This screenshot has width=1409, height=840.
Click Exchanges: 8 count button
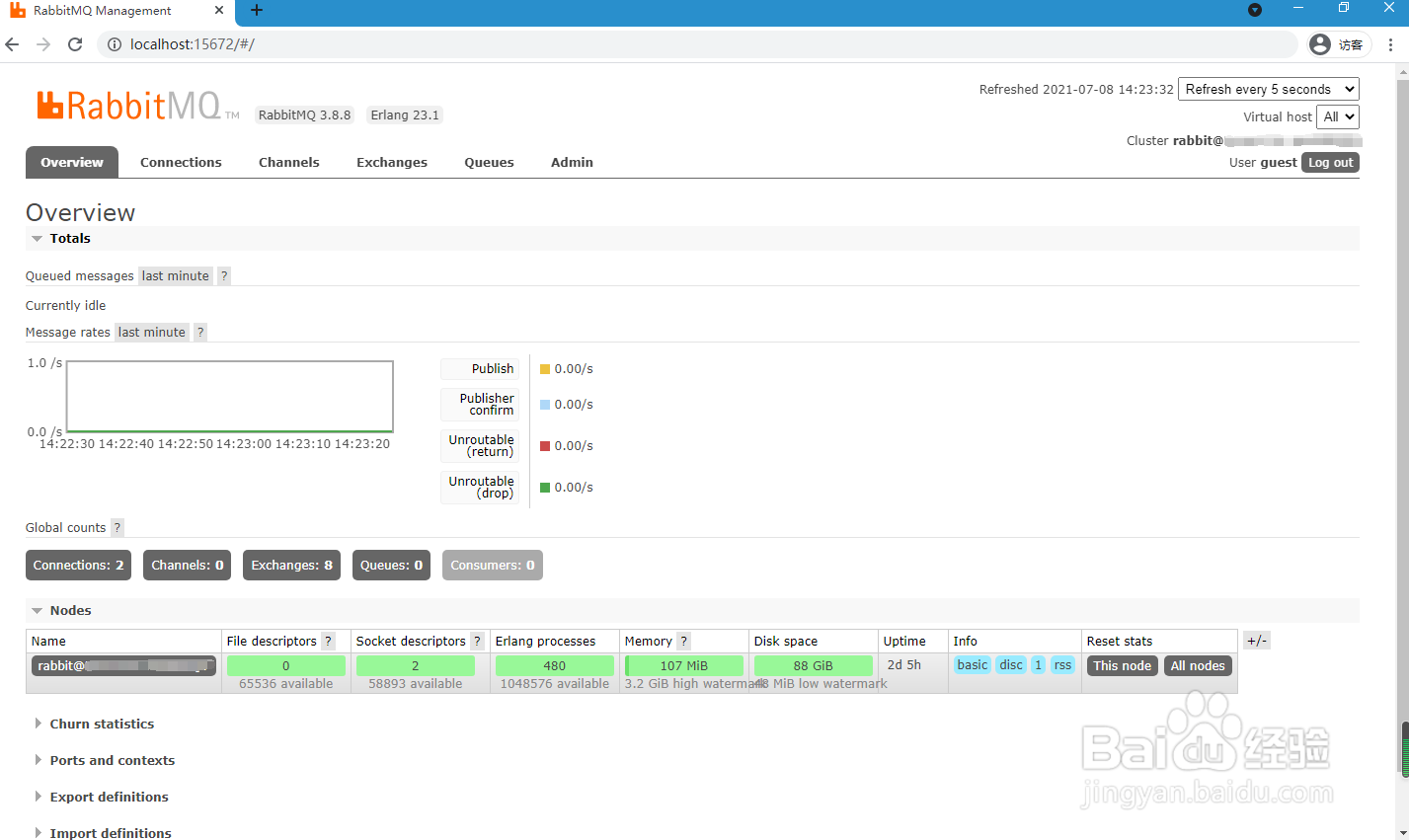(x=292, y=566)
